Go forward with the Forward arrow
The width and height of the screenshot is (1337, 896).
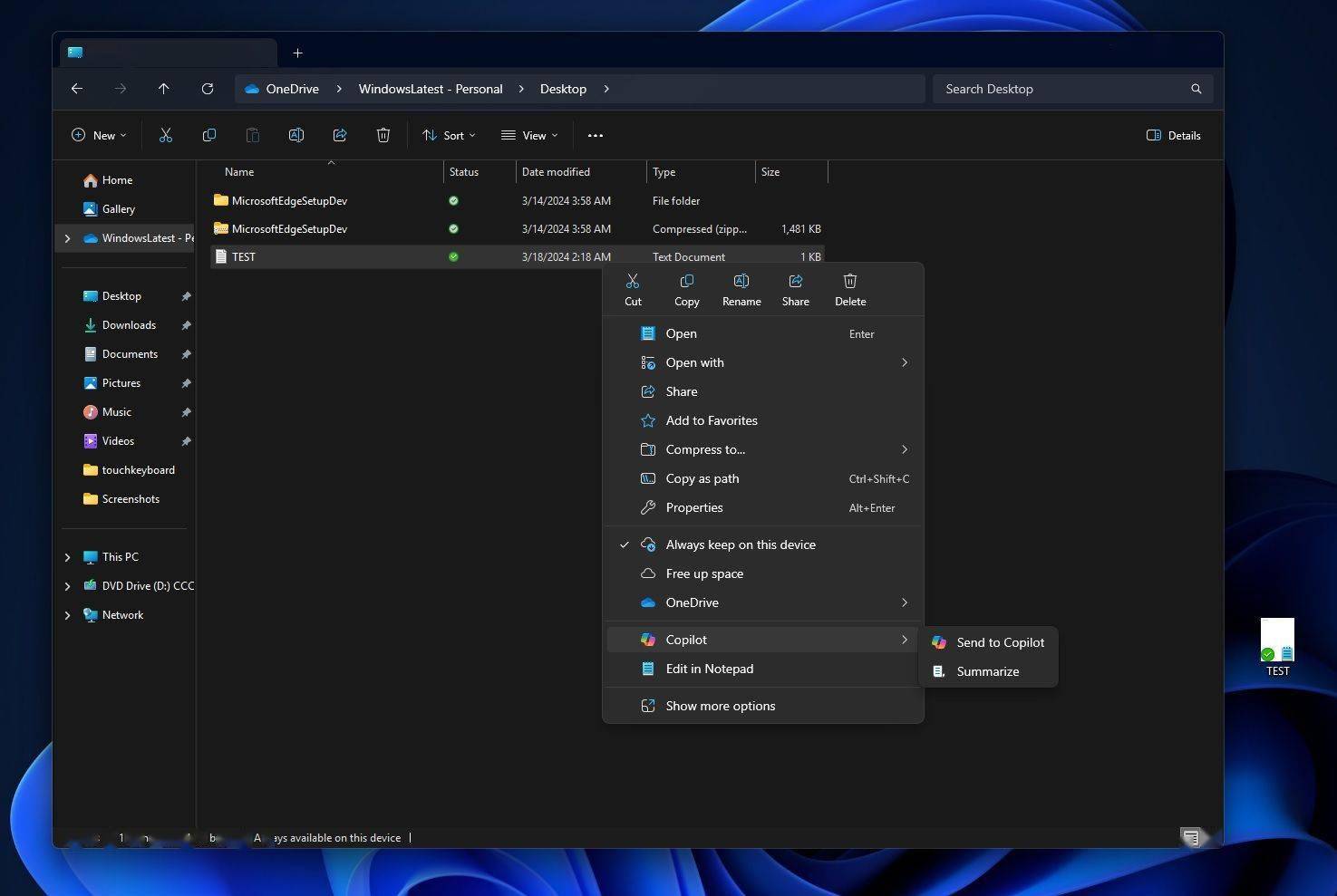(121, 89)
